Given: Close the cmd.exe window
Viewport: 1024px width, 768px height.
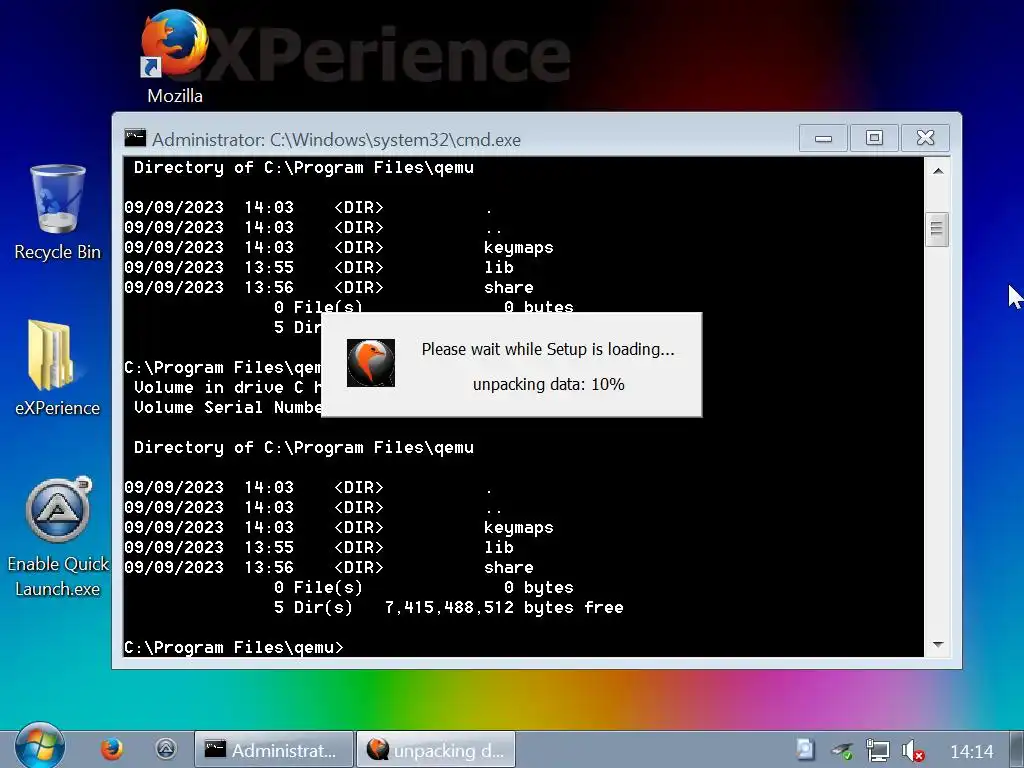Looking at the screenshot, I should click(x=925, y=138).
